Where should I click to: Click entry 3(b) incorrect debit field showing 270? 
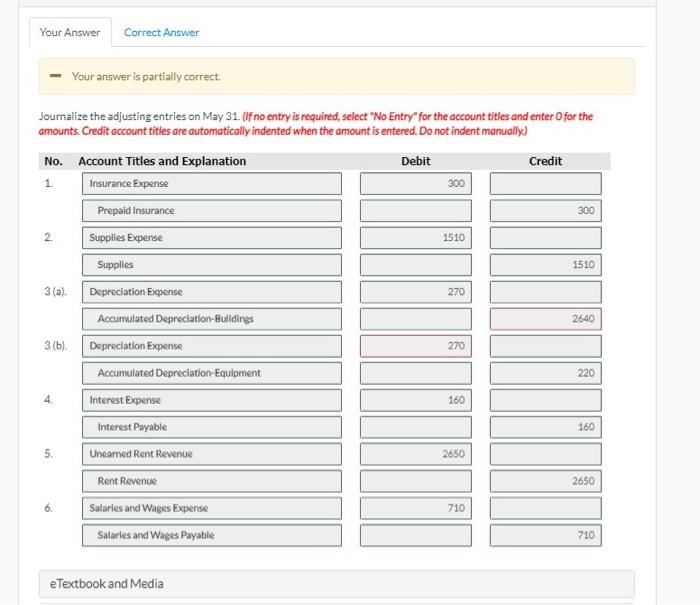(x=416, y=346)
